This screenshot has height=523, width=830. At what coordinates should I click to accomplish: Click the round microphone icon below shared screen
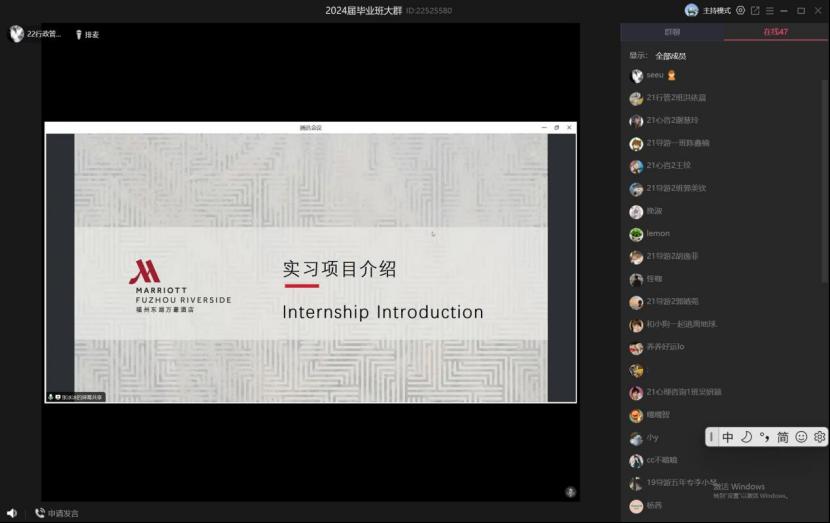pyautogui.click(x=570, y=492)
